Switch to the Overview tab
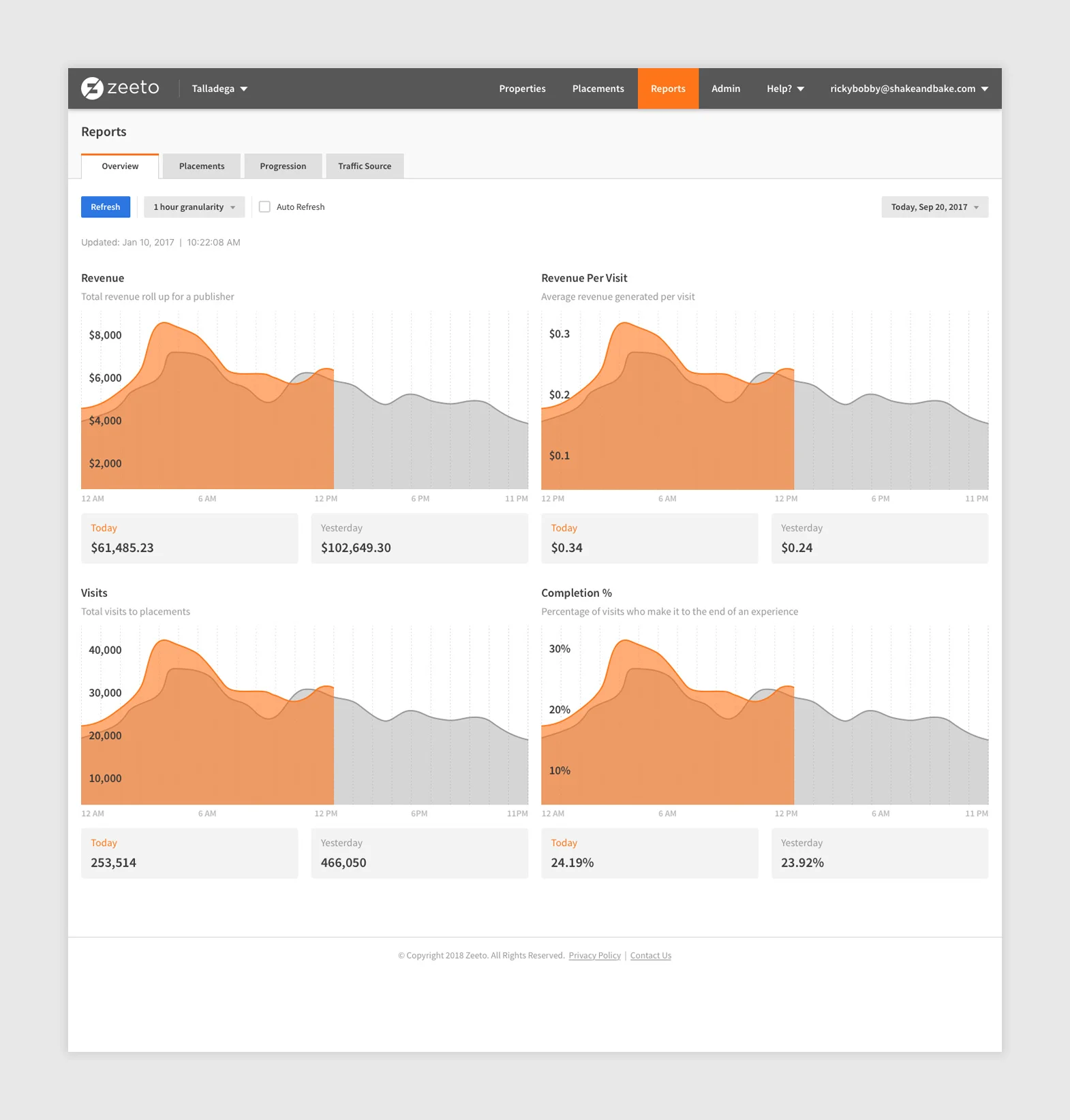1070x1120 pixels. tap(120, 166)
